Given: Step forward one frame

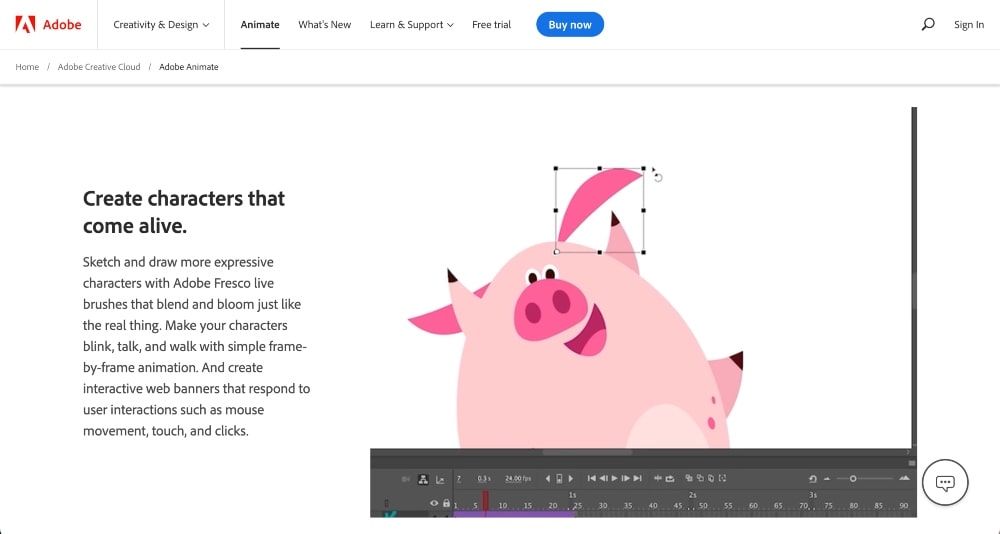Looking at the screenshot, I should [626, 478].
